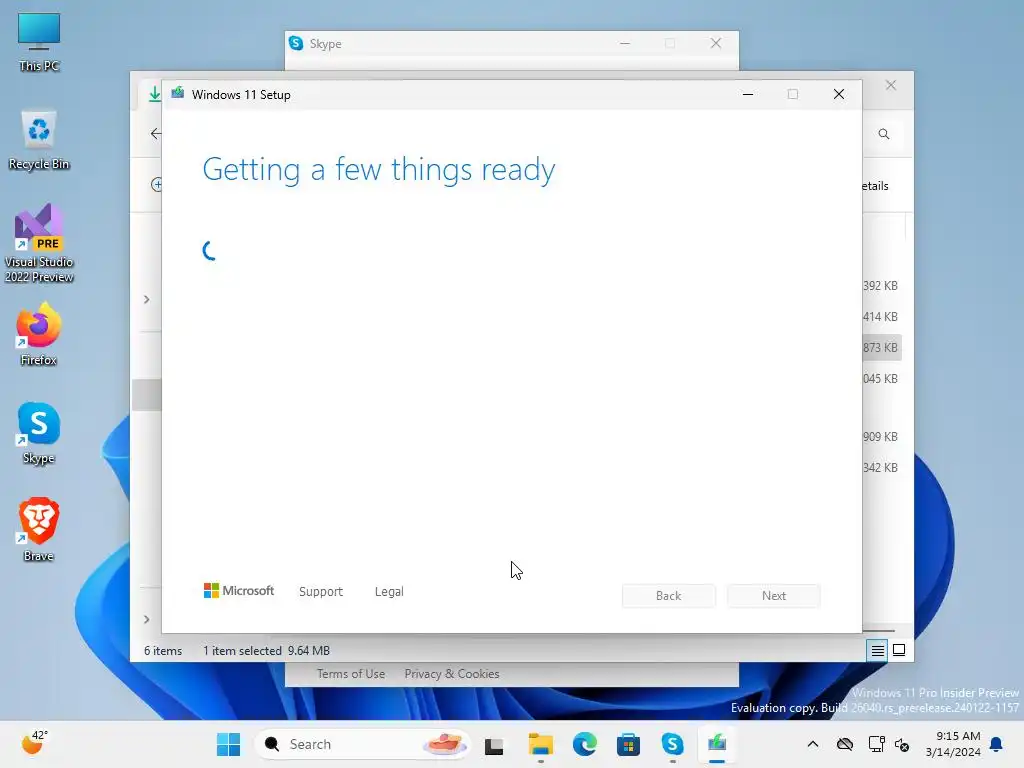This screenshot has height=768, width=1024.
Task: Click the Legal link in Setup
Action: point(389,591)
